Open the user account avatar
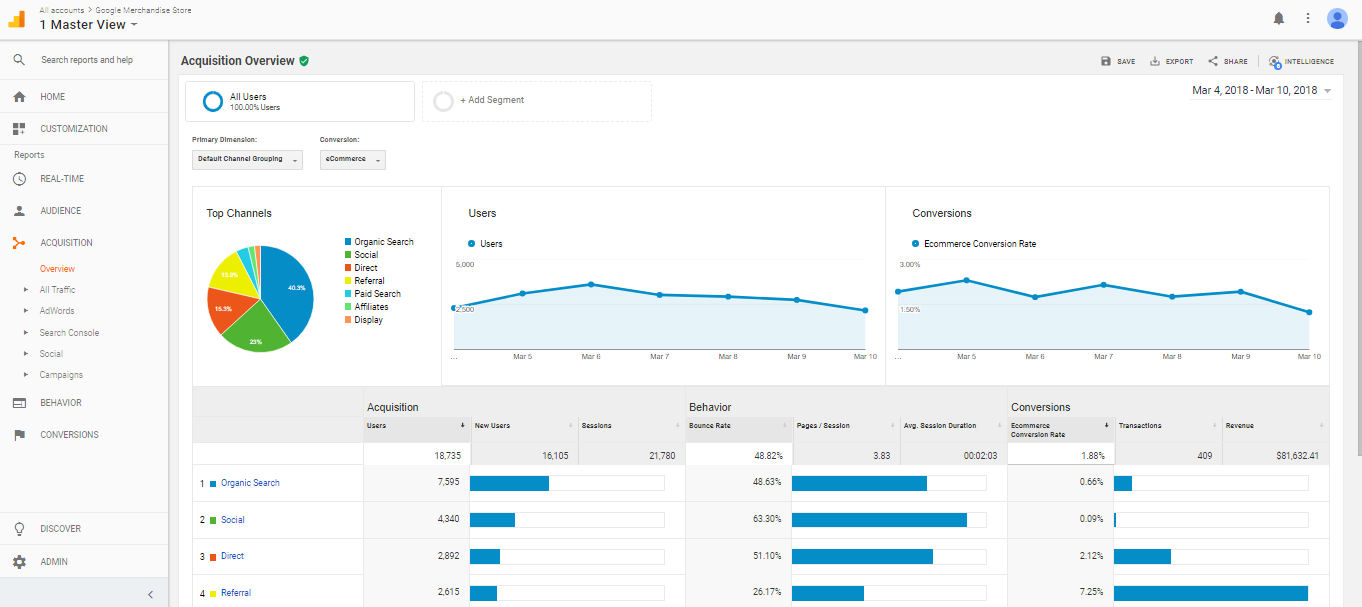Screen dimensions: 1362x607 click(x=1337, y=18)
